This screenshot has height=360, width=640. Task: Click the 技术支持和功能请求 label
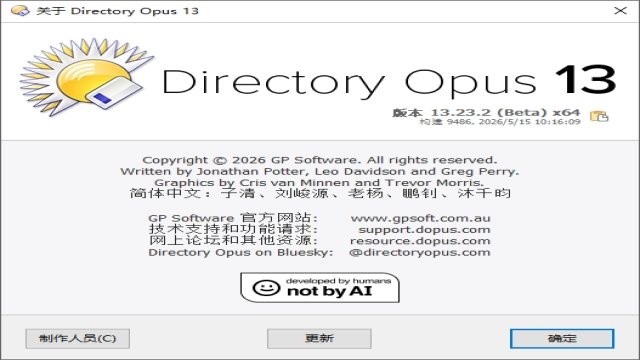coord(233,229)
